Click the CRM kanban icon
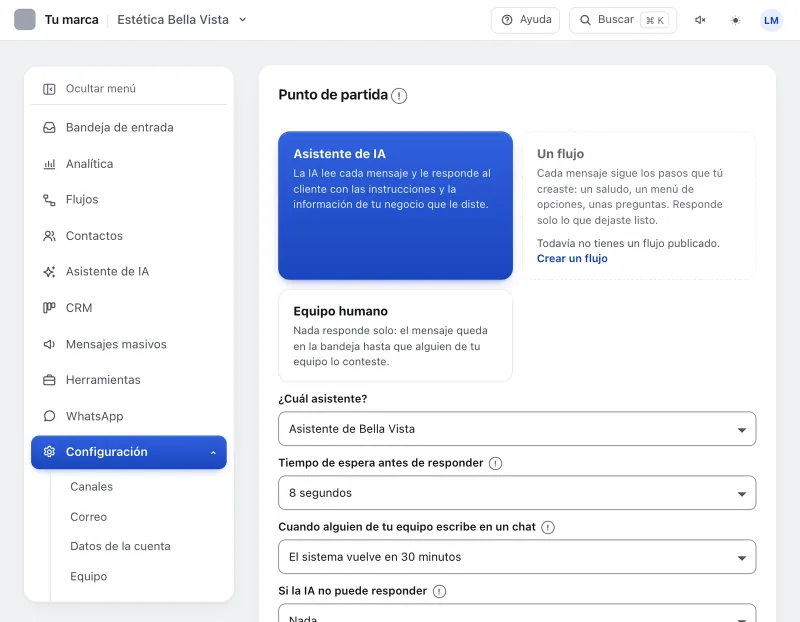Screen dimensions: 800x622 pyautogui.click(x=49, y=308)
